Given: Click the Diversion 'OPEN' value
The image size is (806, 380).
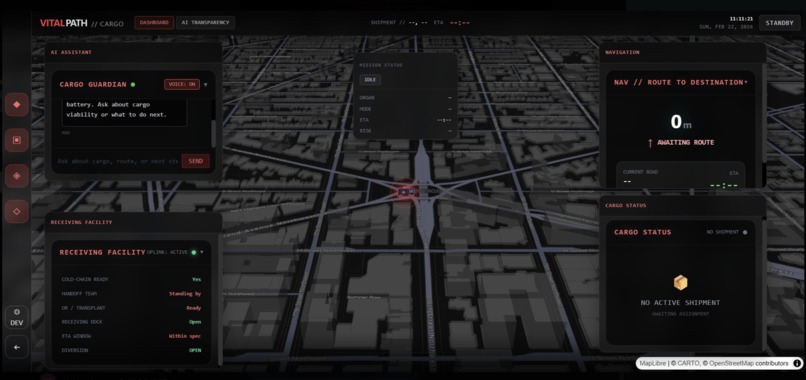Looking at the screenshot, I should (195, 350).
